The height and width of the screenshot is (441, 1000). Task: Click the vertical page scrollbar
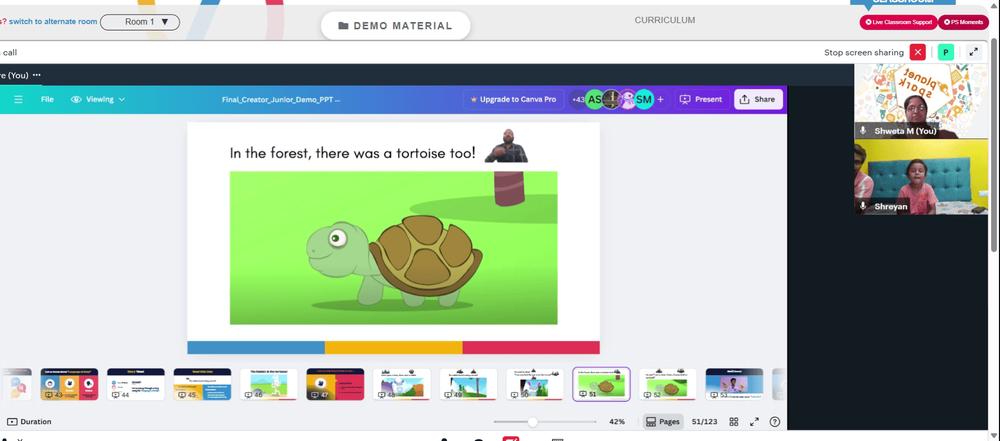click(994, 147)
